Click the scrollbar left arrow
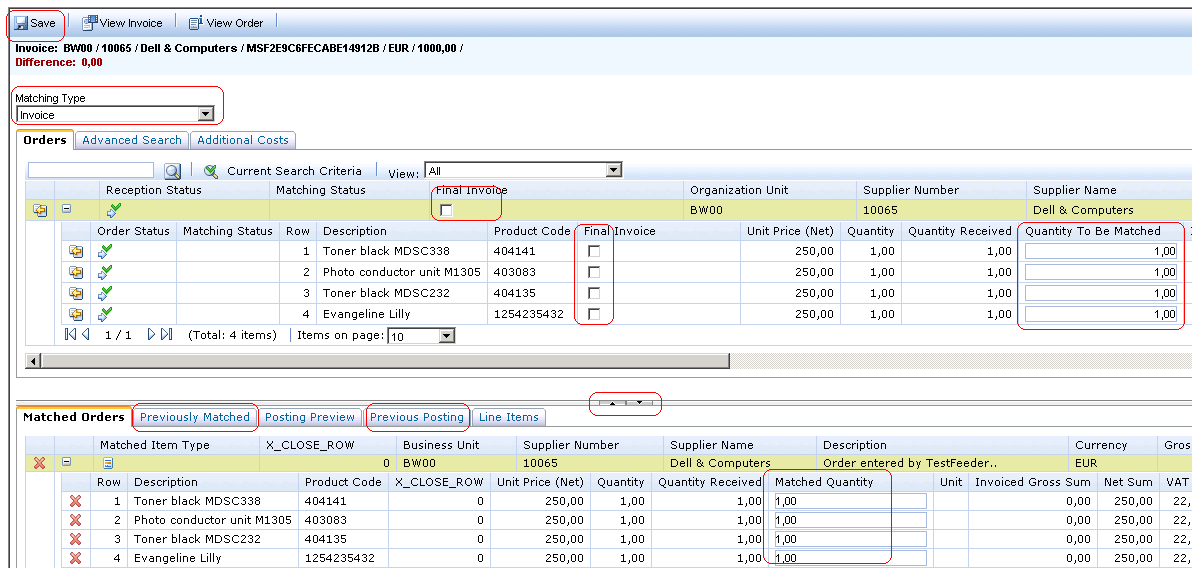1192x568 pixels. [x=33, y=360]
